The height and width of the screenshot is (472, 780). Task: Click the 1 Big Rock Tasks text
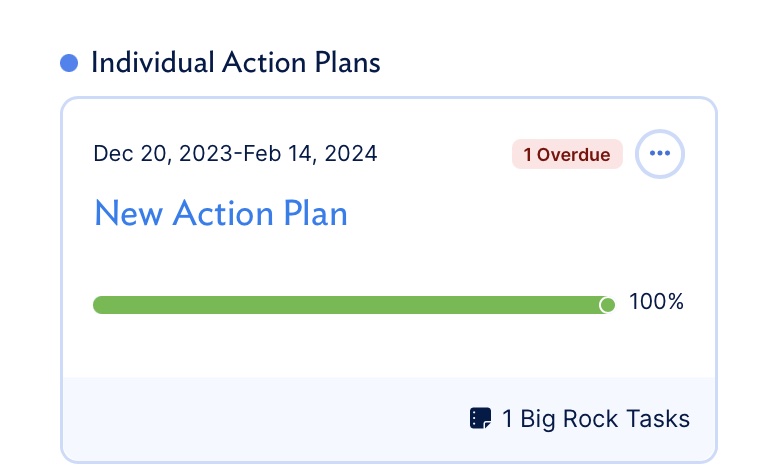(596, 418)
